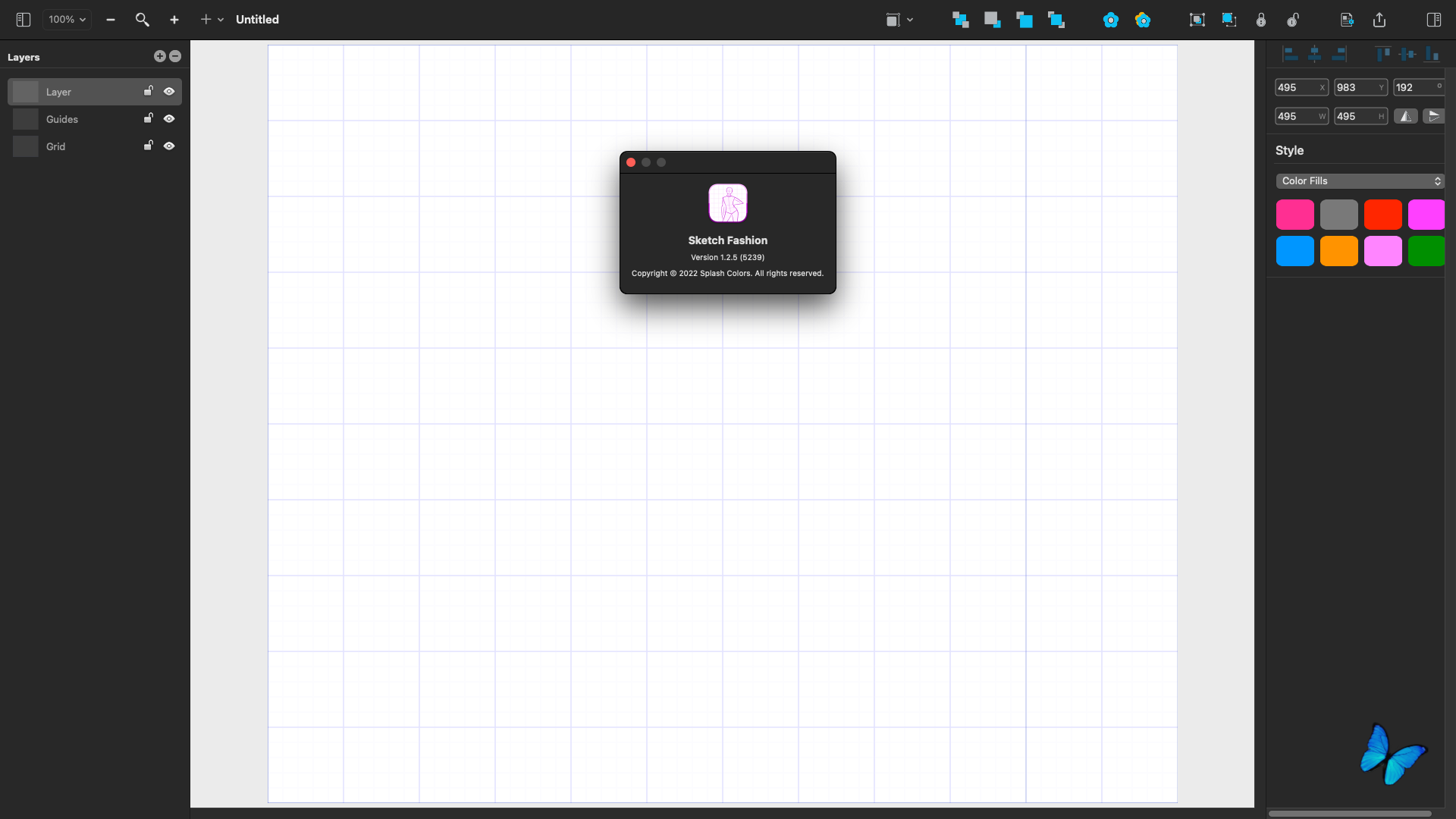Align objects to right edge

[1339, 54]
